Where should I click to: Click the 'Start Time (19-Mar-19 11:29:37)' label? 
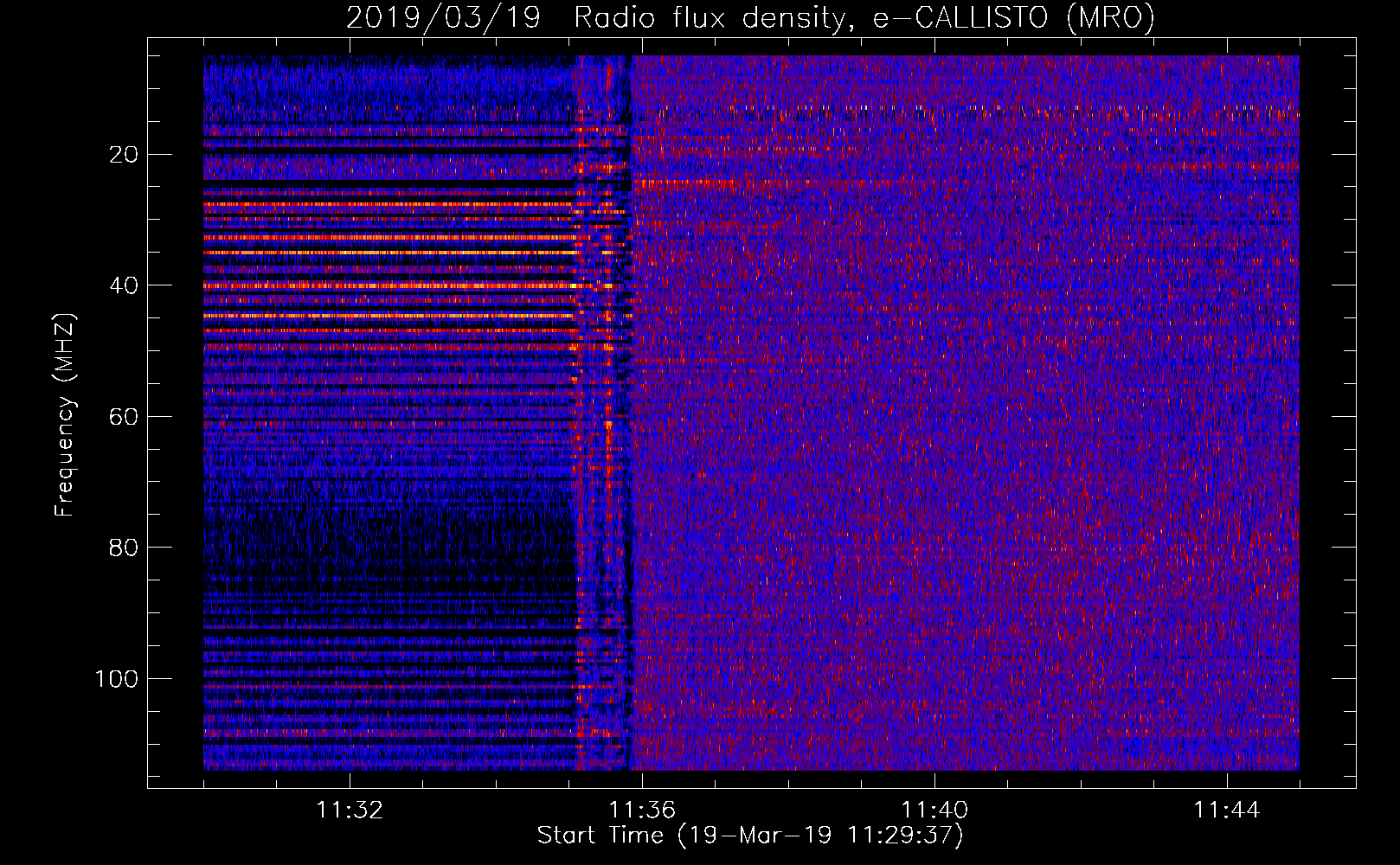[x=750, y=836]
